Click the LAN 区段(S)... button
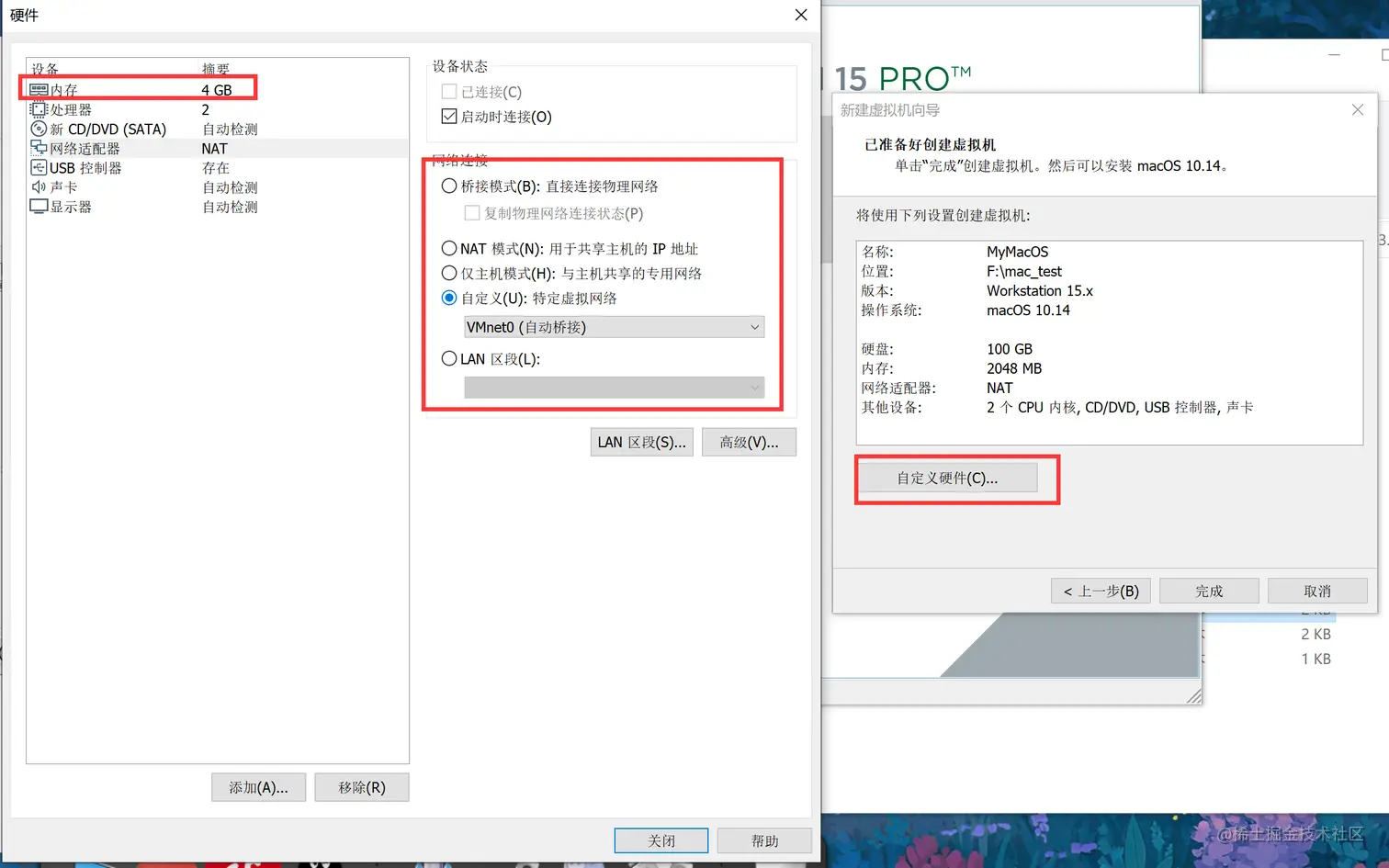This screenshot has height=868, width=1389. 641,442
